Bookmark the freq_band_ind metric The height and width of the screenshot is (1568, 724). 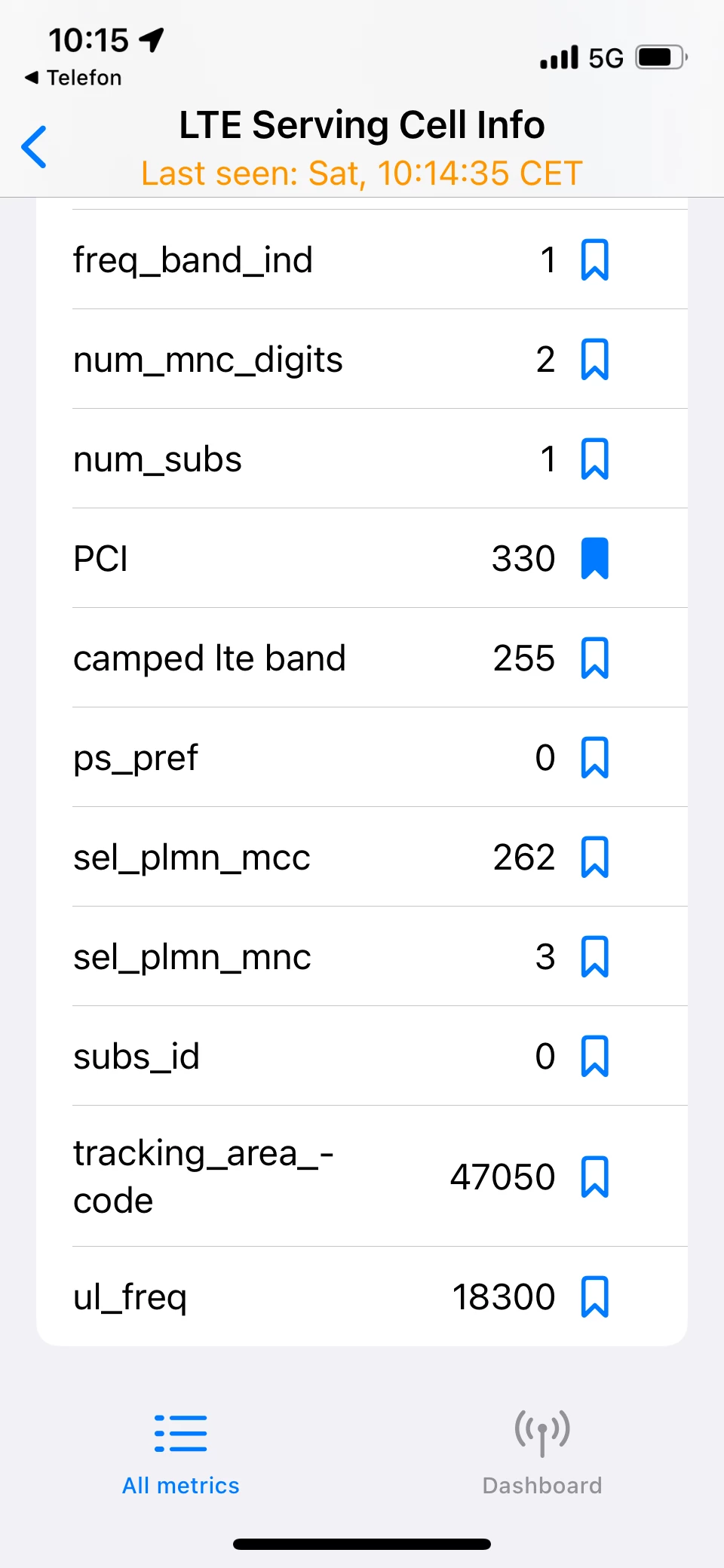(594, 260)
